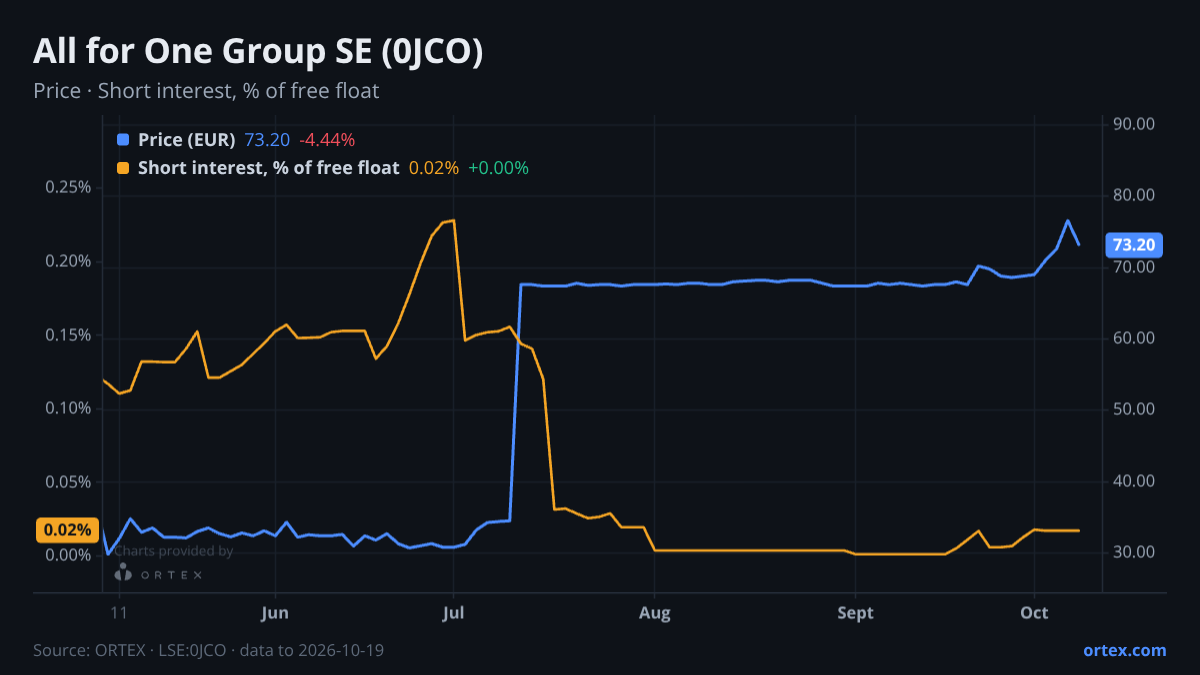
Task: Click the 0.15% left axis label
Action: point(68,335)
